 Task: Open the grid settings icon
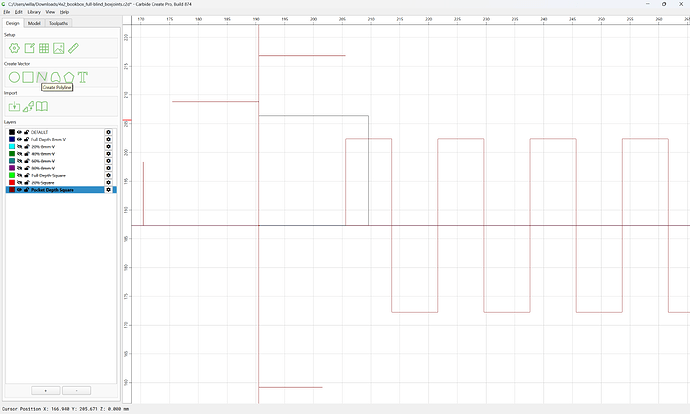[44, 48]
